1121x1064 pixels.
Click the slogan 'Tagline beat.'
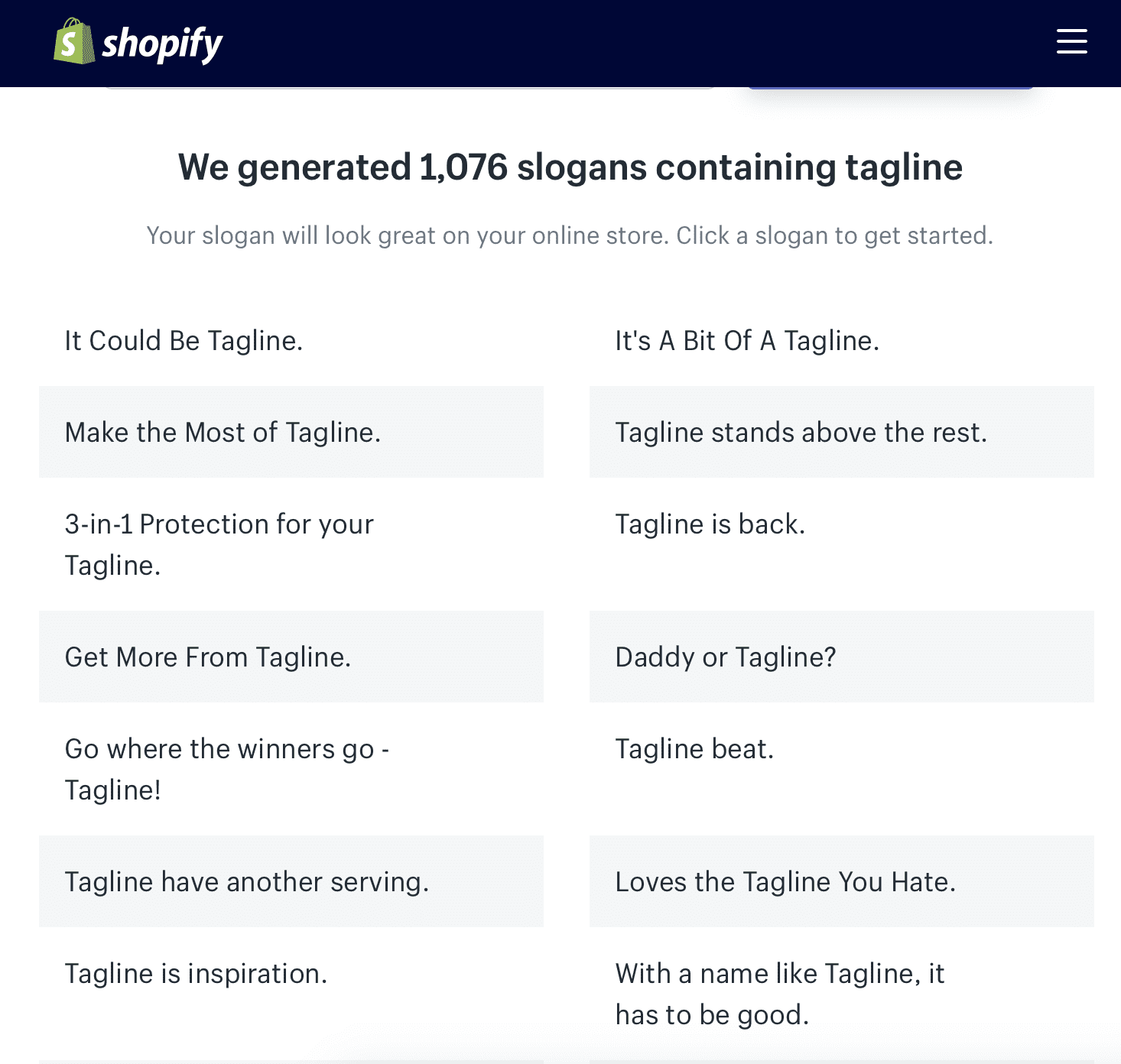tap(694, 749)
